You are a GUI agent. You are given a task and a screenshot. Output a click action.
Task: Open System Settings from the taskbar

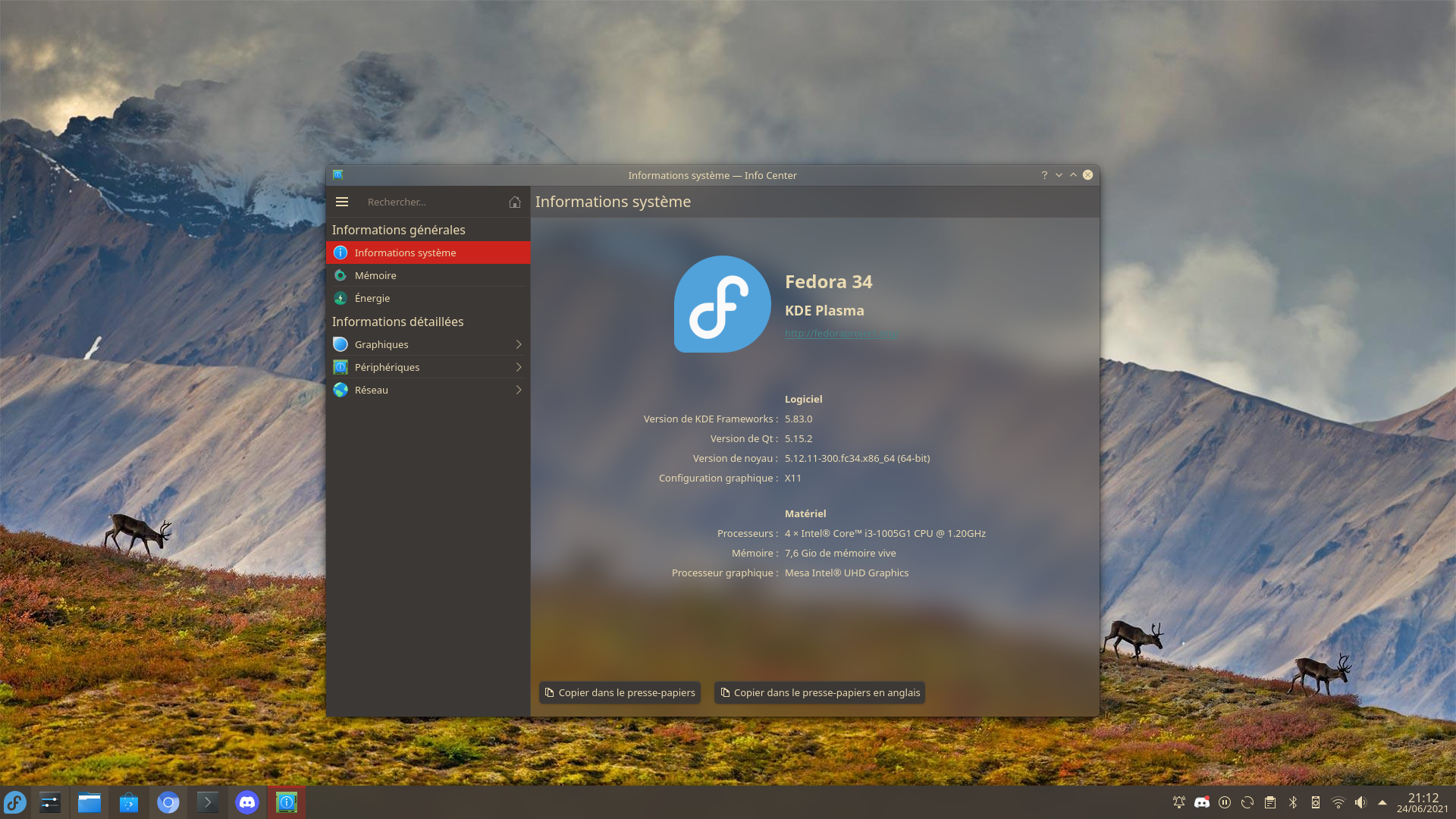50,802
